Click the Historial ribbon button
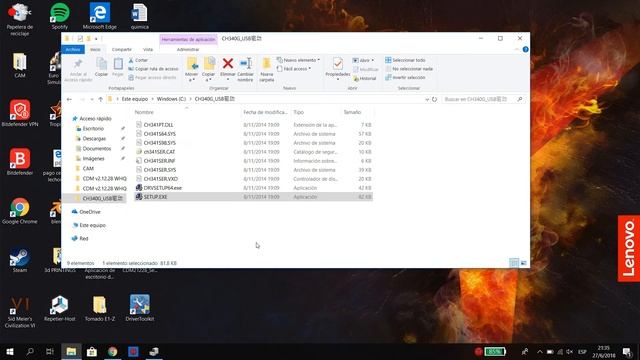The height and width of the screenshot is (360, 640). click(x=364, y=78)
